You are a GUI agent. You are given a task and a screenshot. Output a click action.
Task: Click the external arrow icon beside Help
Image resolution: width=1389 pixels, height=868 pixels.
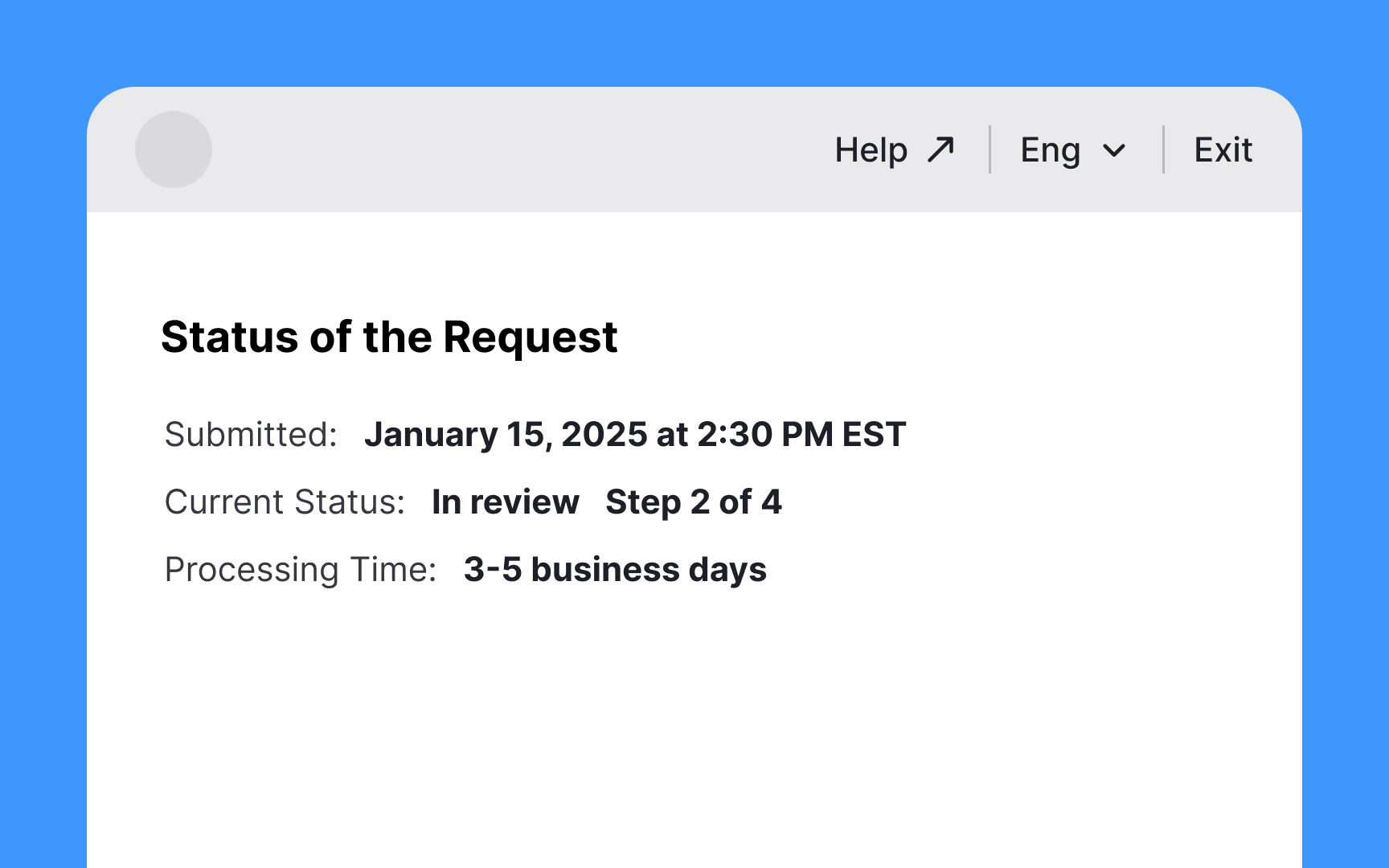coord(940,149)
